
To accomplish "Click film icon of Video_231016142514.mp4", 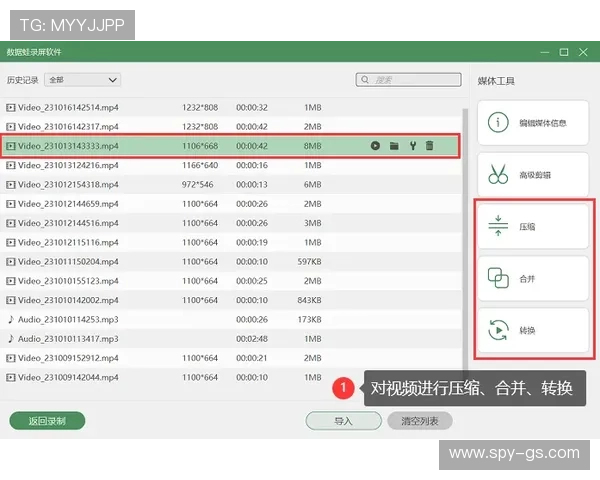I will tap(11, 108).
